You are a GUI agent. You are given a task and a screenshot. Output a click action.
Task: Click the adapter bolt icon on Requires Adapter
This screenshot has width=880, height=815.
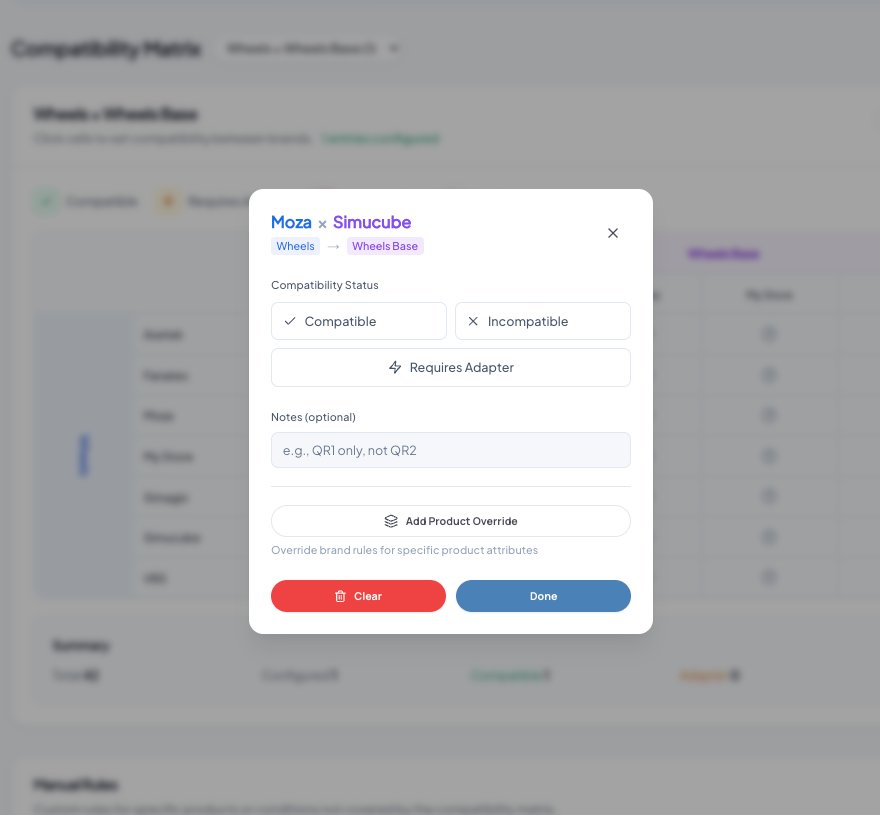pos(395,367)
